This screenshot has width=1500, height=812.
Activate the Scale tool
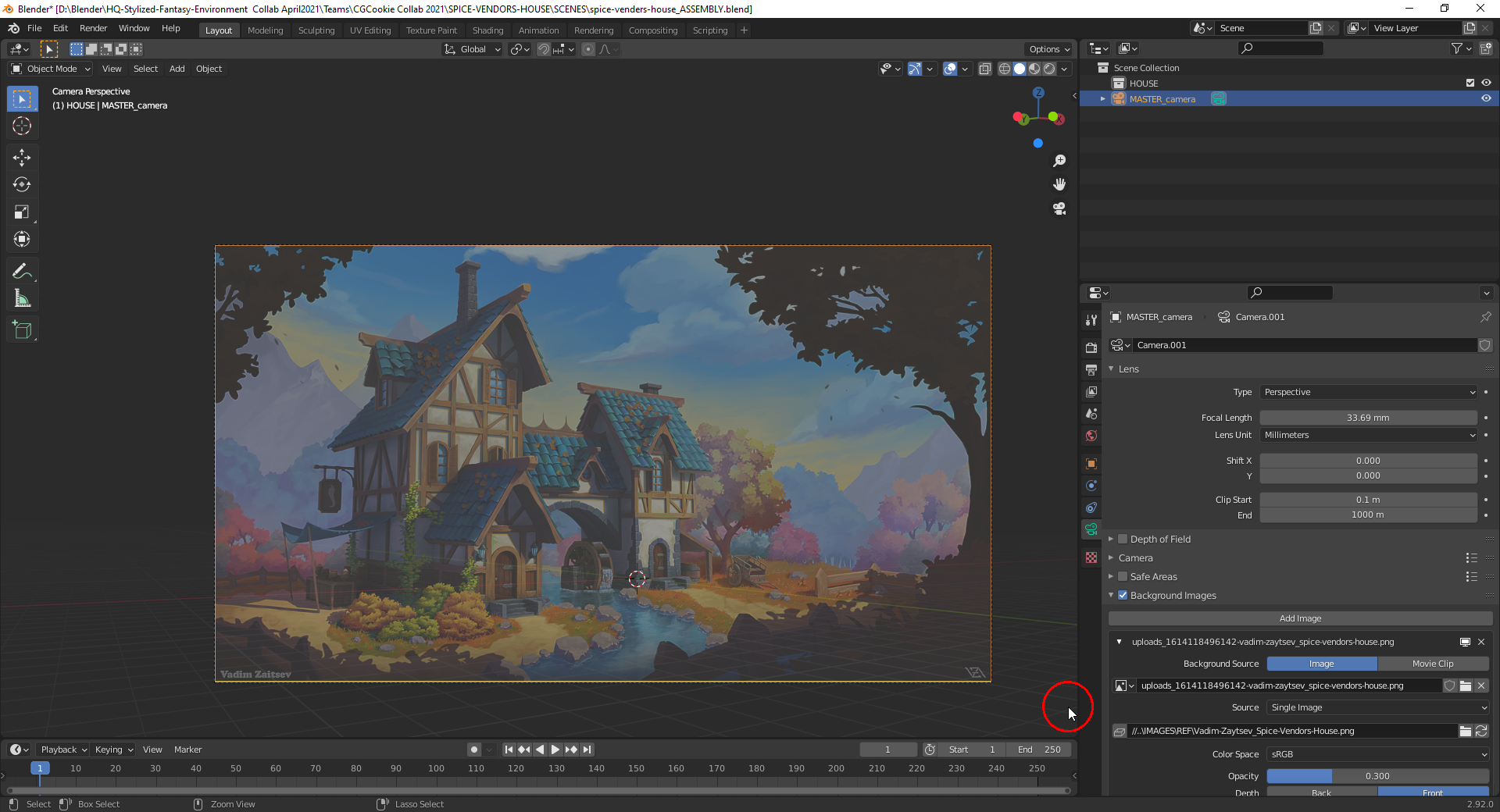click(x=22, y=212)
